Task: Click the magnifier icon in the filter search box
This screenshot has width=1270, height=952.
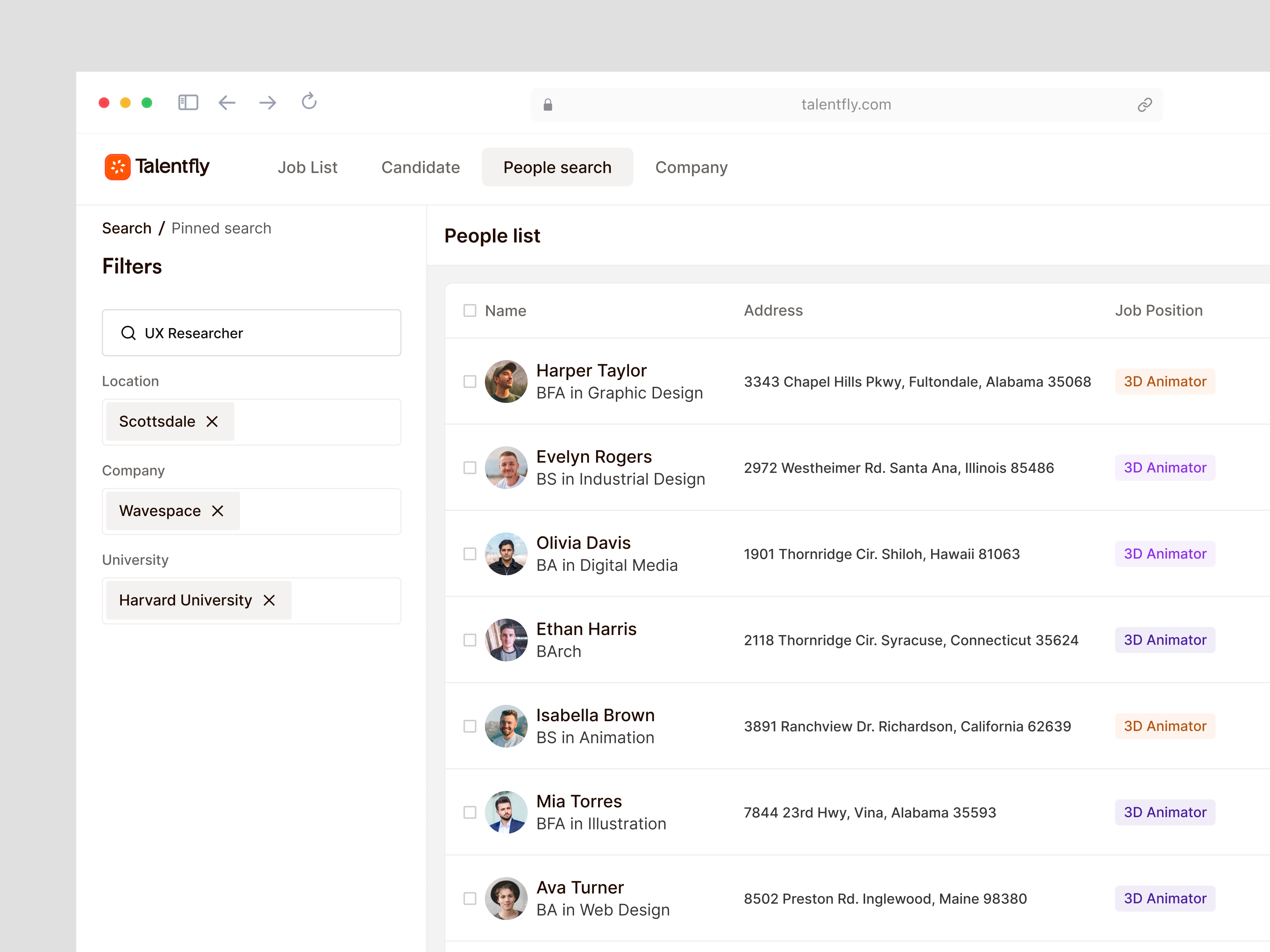Action: [x=129, y=333]
